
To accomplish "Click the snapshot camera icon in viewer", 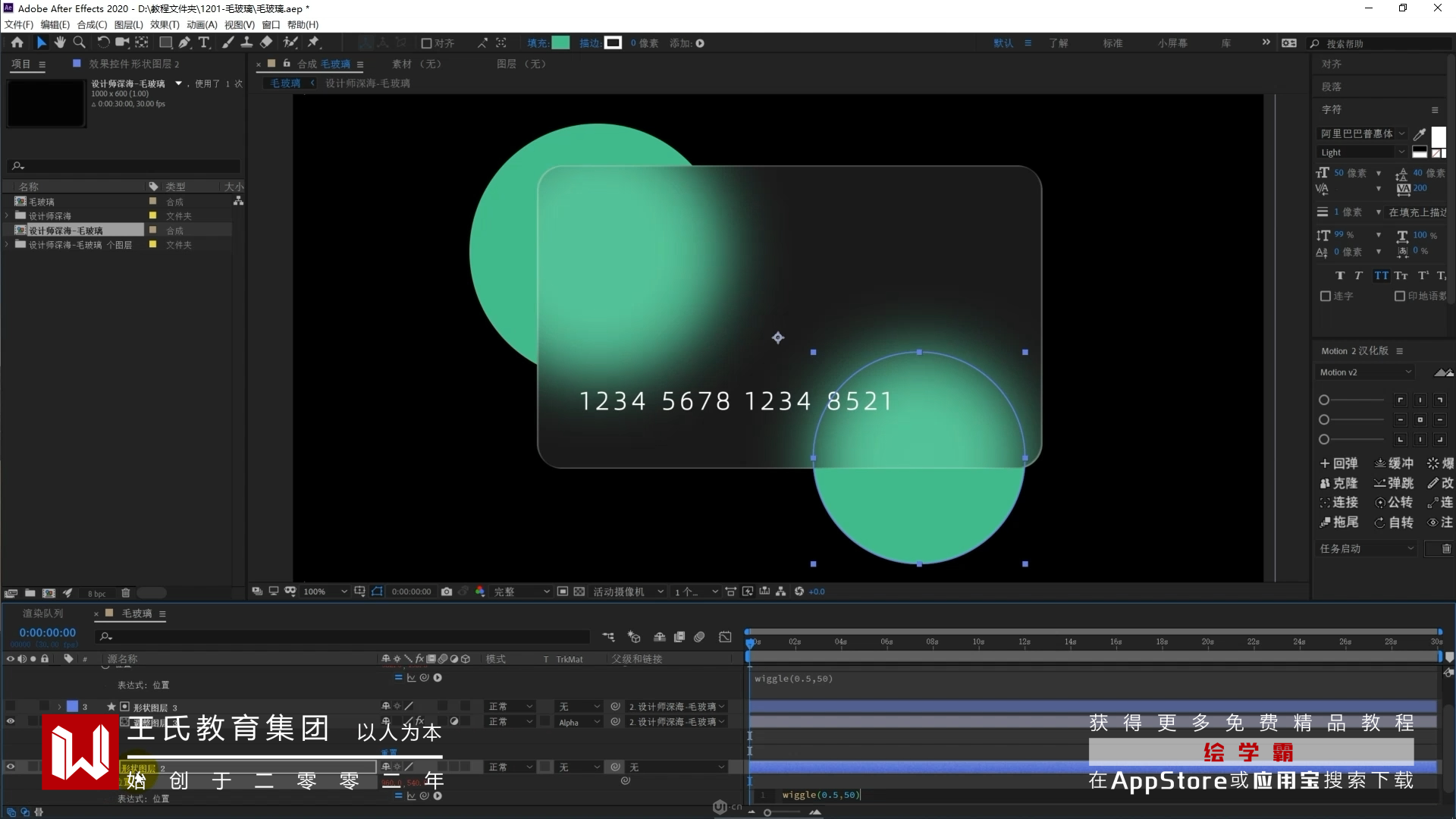I will (x=447, y=591).
